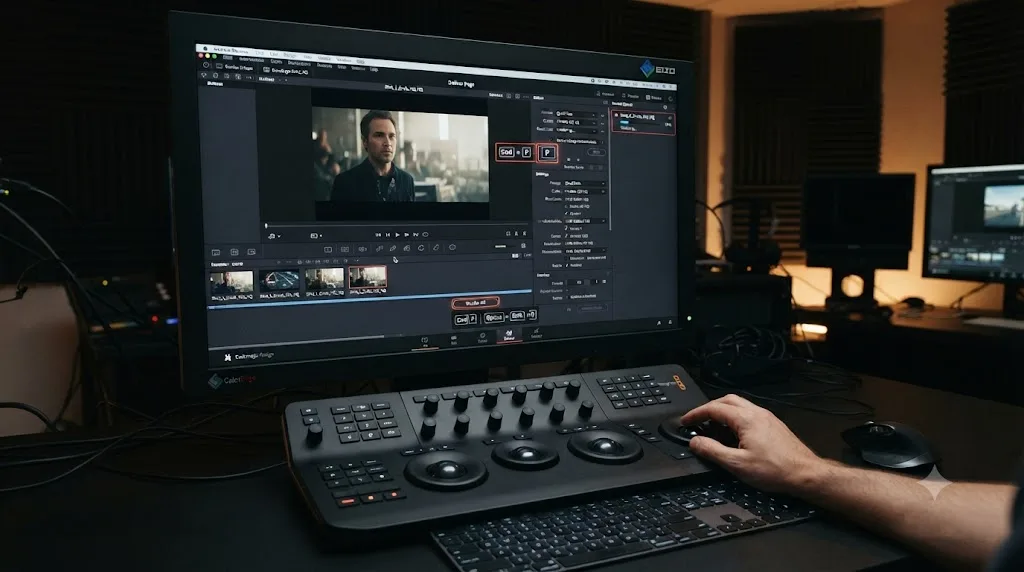
Task: Click the power-shaped icon at toolbar far right
Action: click(671, 99)
